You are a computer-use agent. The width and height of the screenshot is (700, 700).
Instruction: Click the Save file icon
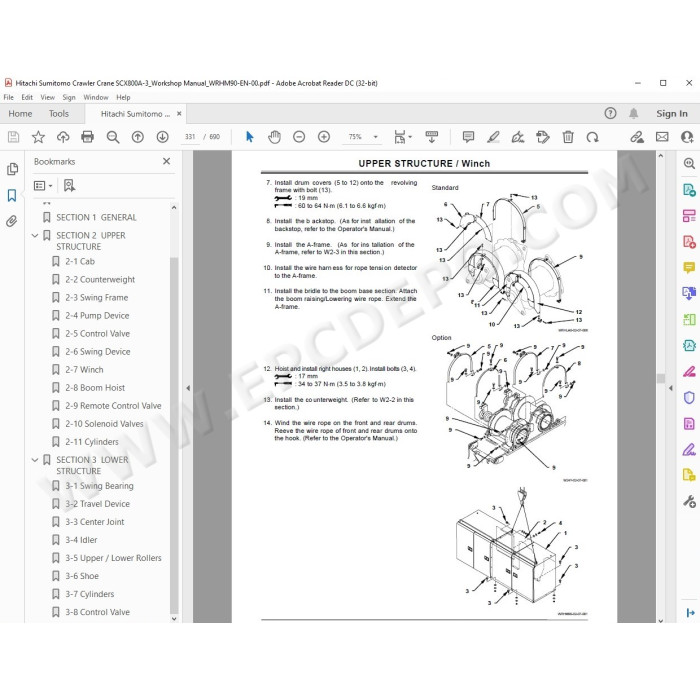13,137
